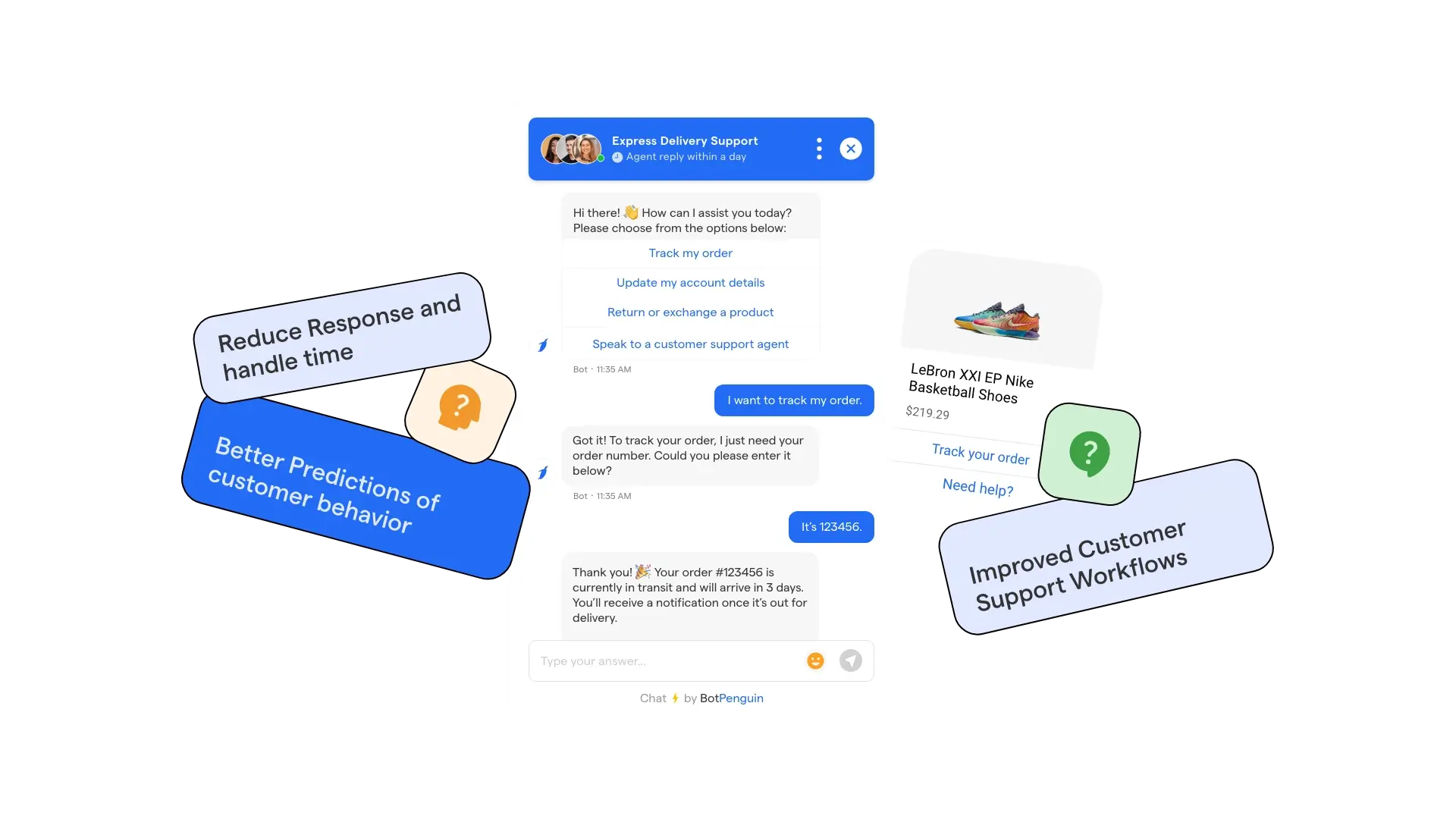The width and height of the screenshot is (1456, 819).
Task: Click the Need help link on product card
Action: (x=978, y=488)
